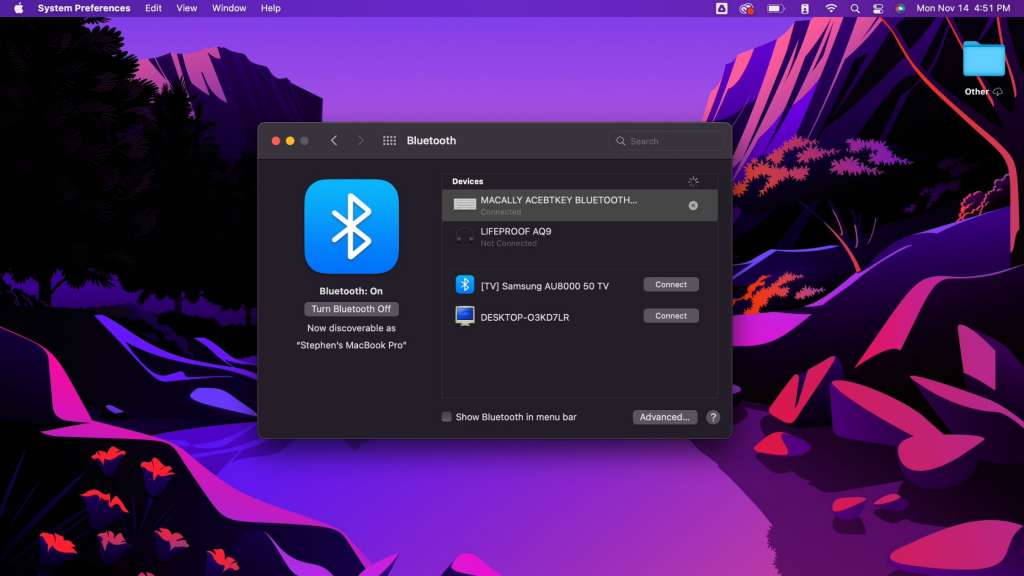Click the headphones icon next to LIFEPROOF AQ9
The image size is (1024, 576).
pyautogui.click(x=464, y=235)
